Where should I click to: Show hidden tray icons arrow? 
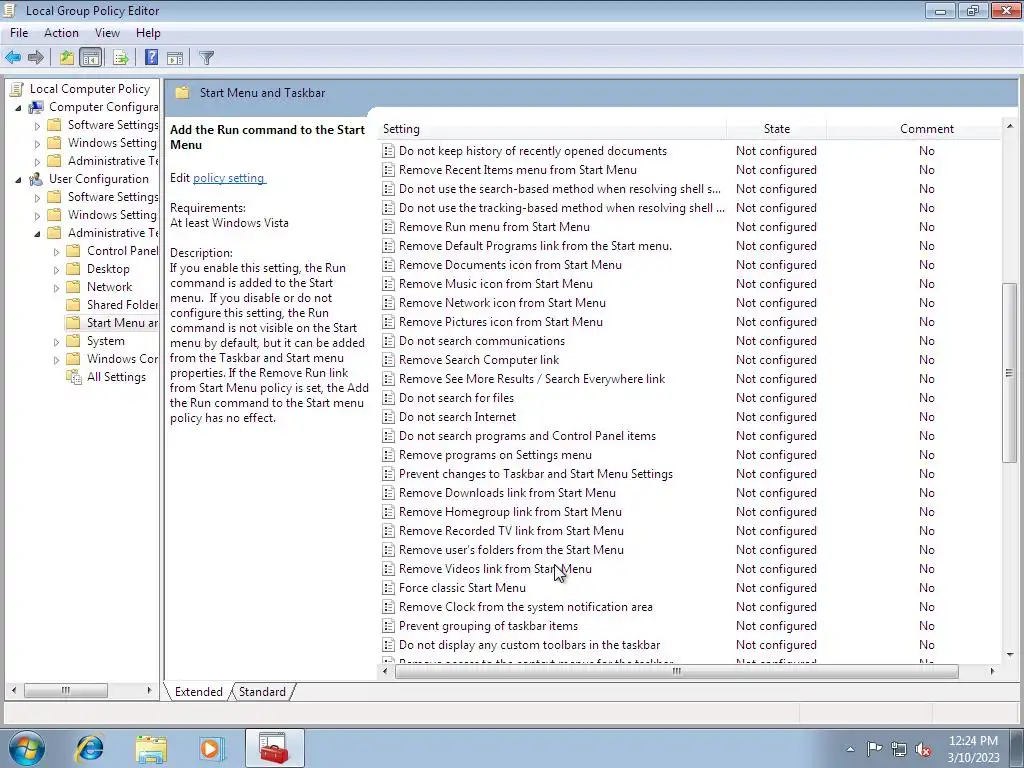click(x=850, y=749)
